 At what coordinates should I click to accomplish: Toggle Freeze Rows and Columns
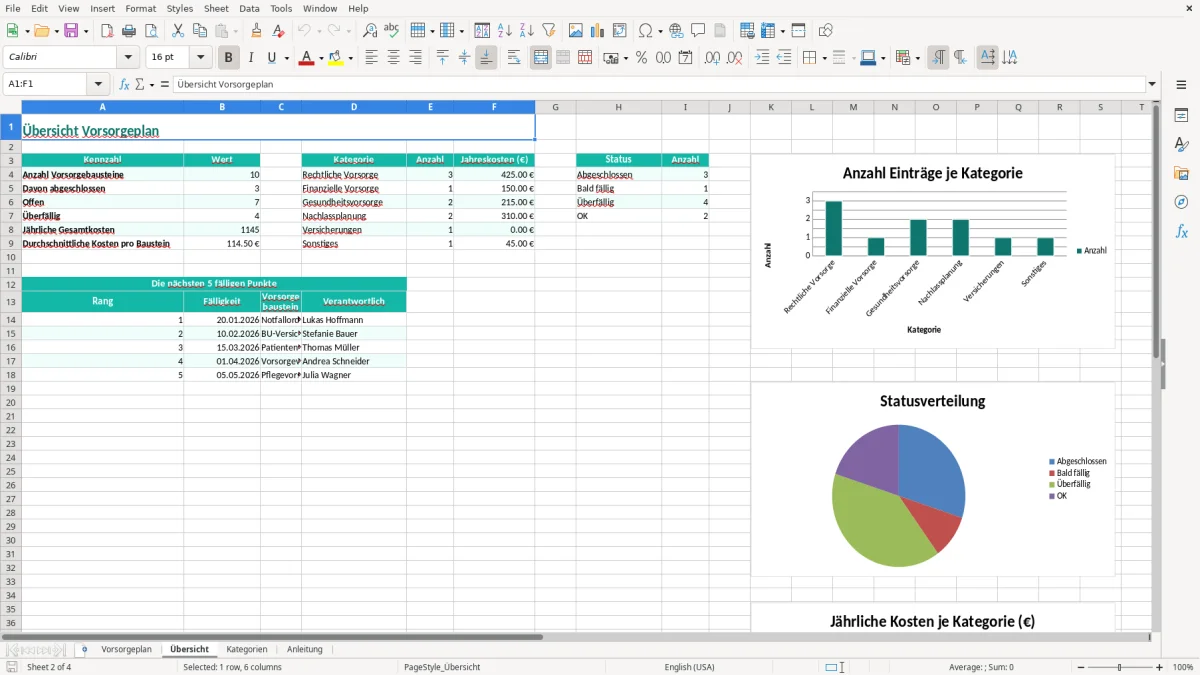768,31
